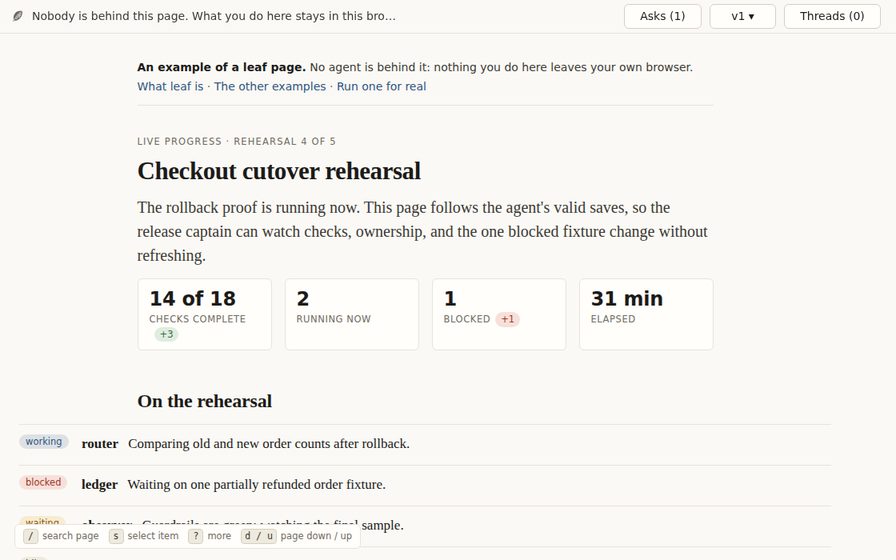Open the Threads (0) panel
This screenshot has height=560, width=896.
tap(831, 16)
